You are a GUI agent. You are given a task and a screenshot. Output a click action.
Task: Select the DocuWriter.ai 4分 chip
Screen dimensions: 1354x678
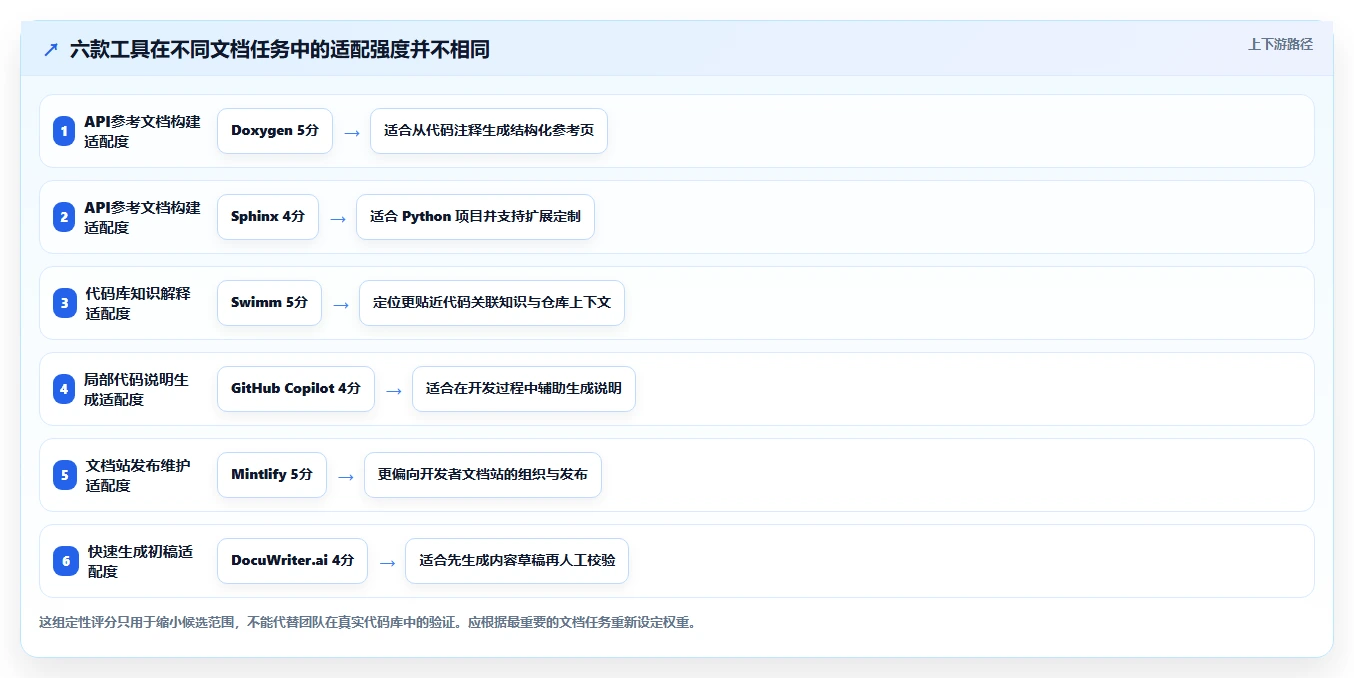[292, 561]
